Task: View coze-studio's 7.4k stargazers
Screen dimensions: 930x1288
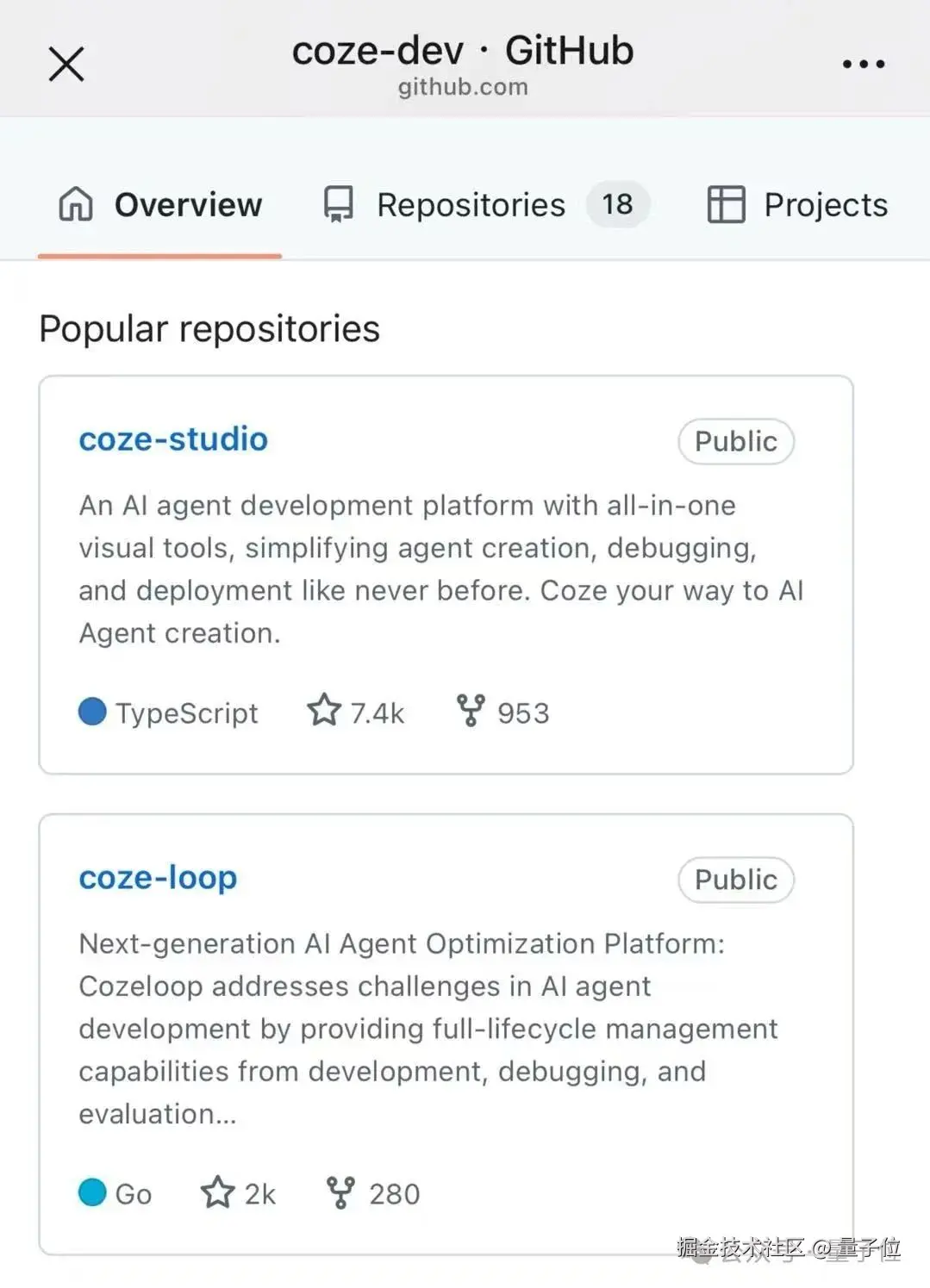Action: (x=377, y=713)
